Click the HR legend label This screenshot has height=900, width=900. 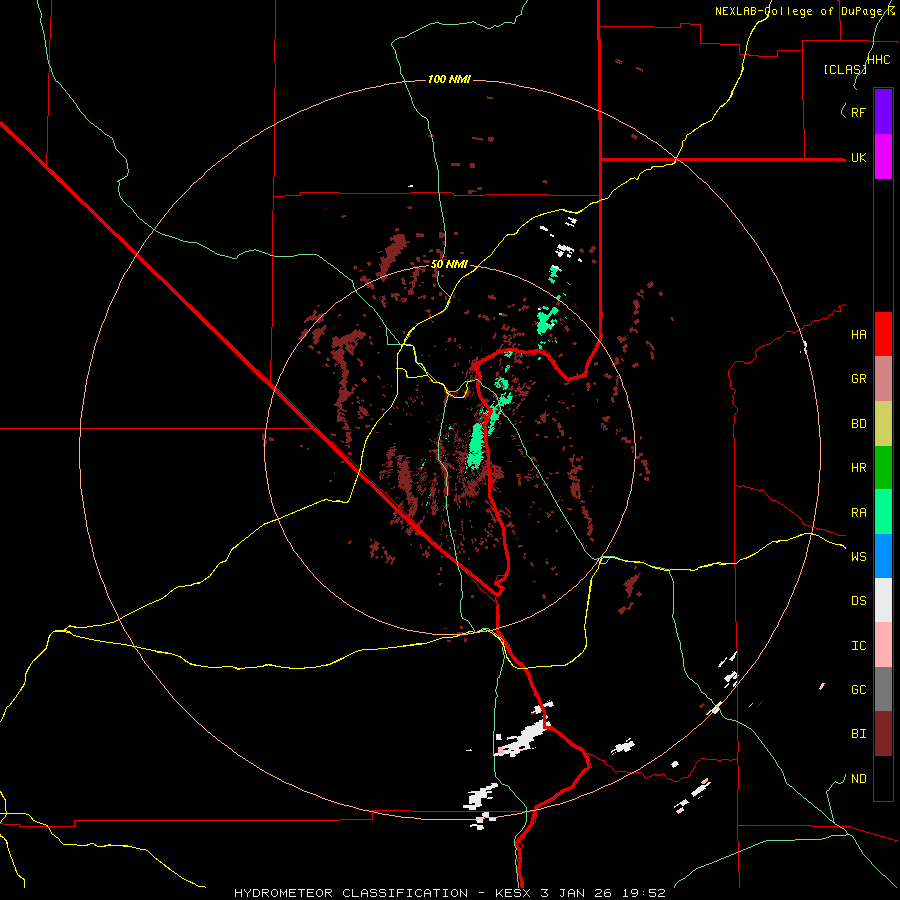click(x=858, y=468)
